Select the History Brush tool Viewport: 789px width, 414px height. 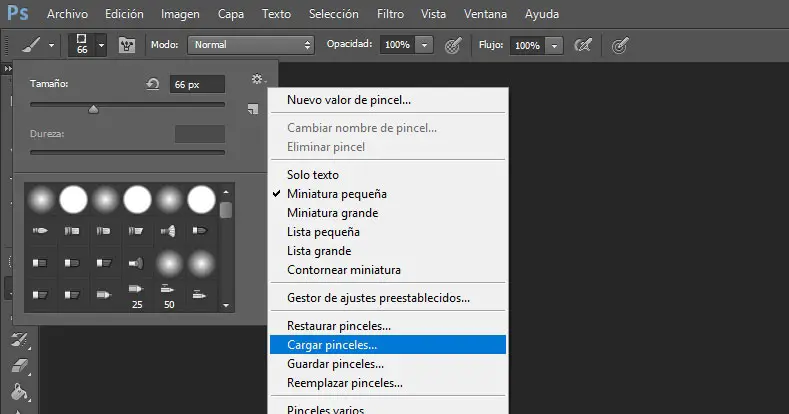pos(19,341)
